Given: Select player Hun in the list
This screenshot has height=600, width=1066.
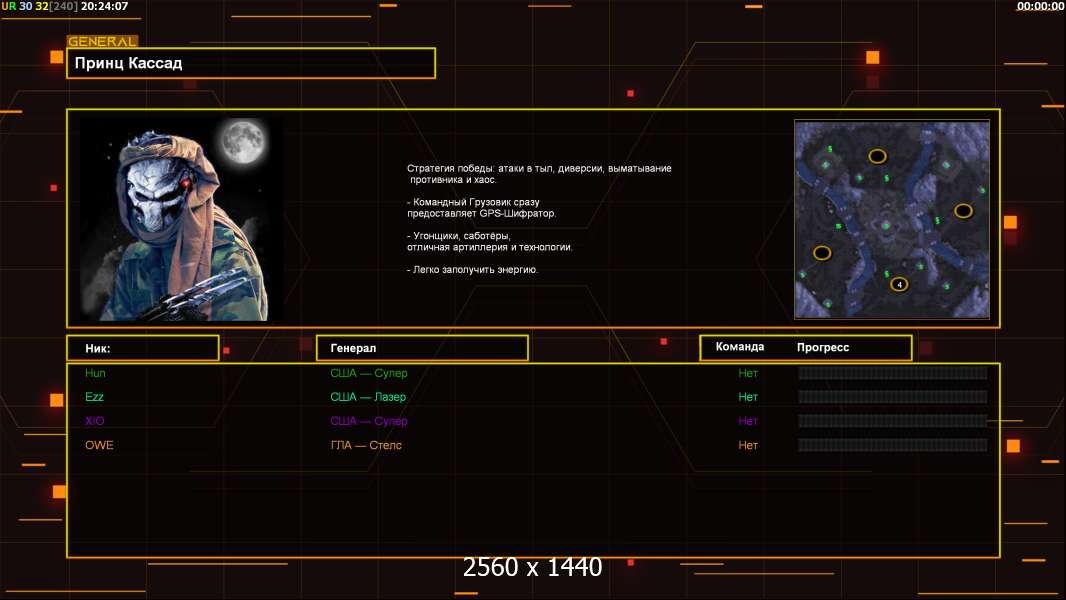Looking at the screenshot, I should click(x=95, y=373).
